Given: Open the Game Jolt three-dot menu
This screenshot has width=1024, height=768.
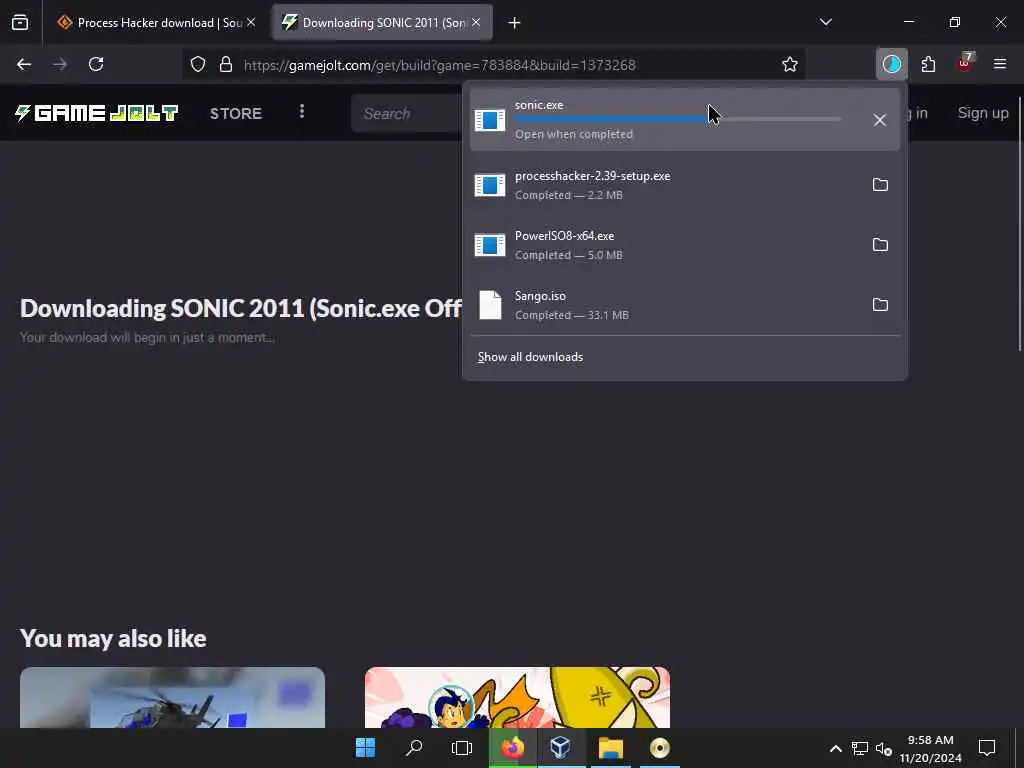Looking at the screenshot, I should tap(302, 112).
